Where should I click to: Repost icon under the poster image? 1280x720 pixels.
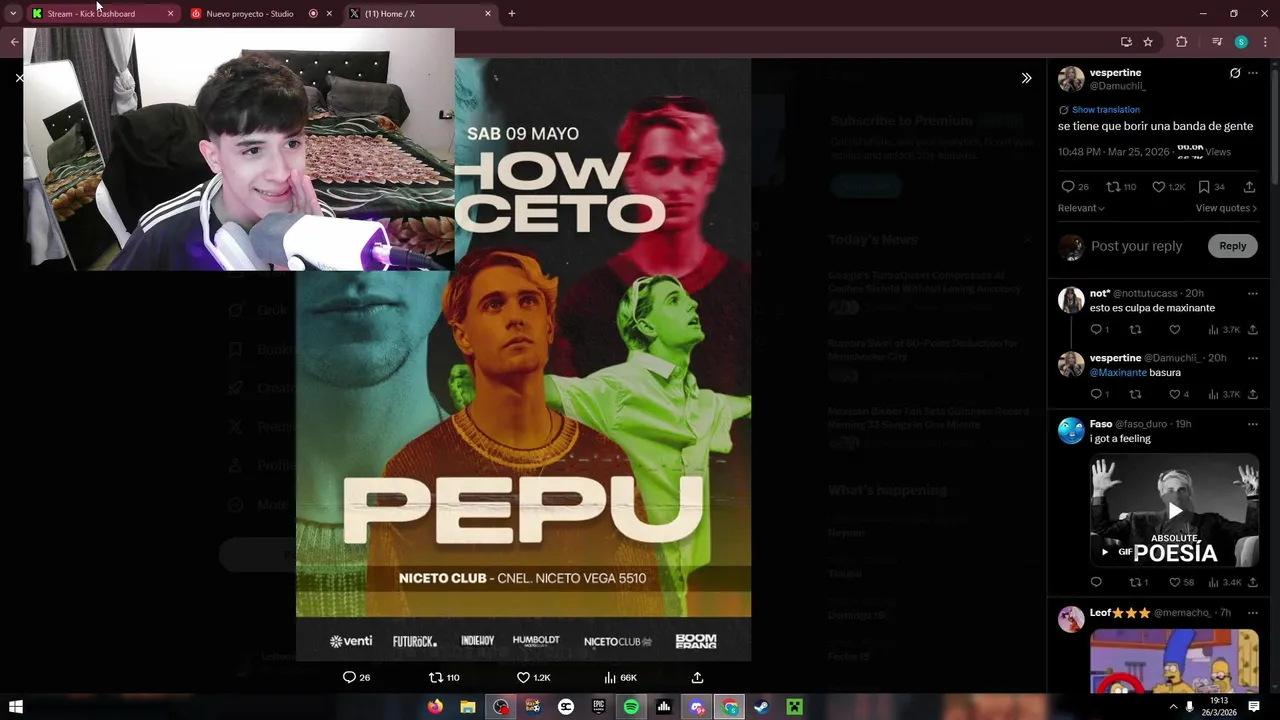click(x=444, y=677)
